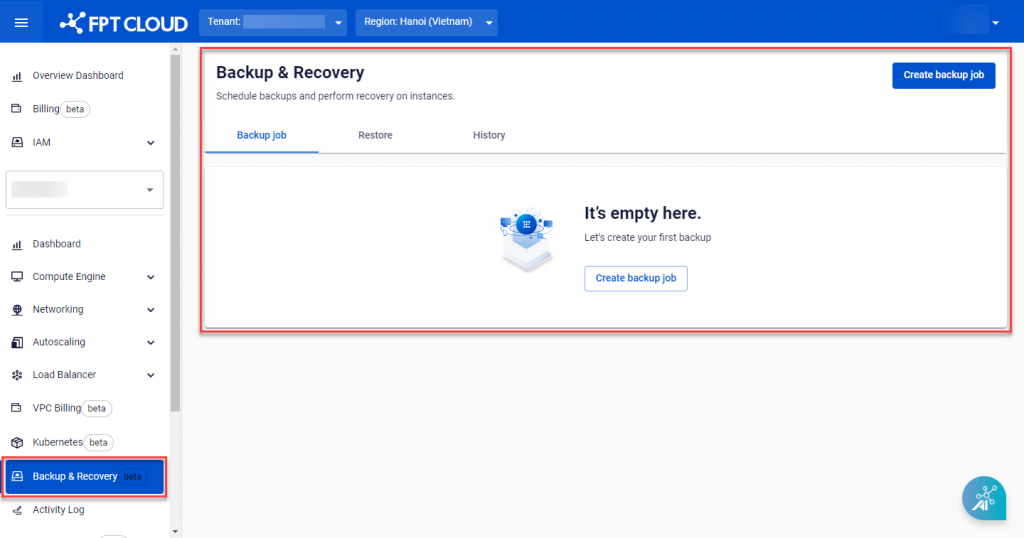Open the hamburger navigation menu

pos(21,22)
